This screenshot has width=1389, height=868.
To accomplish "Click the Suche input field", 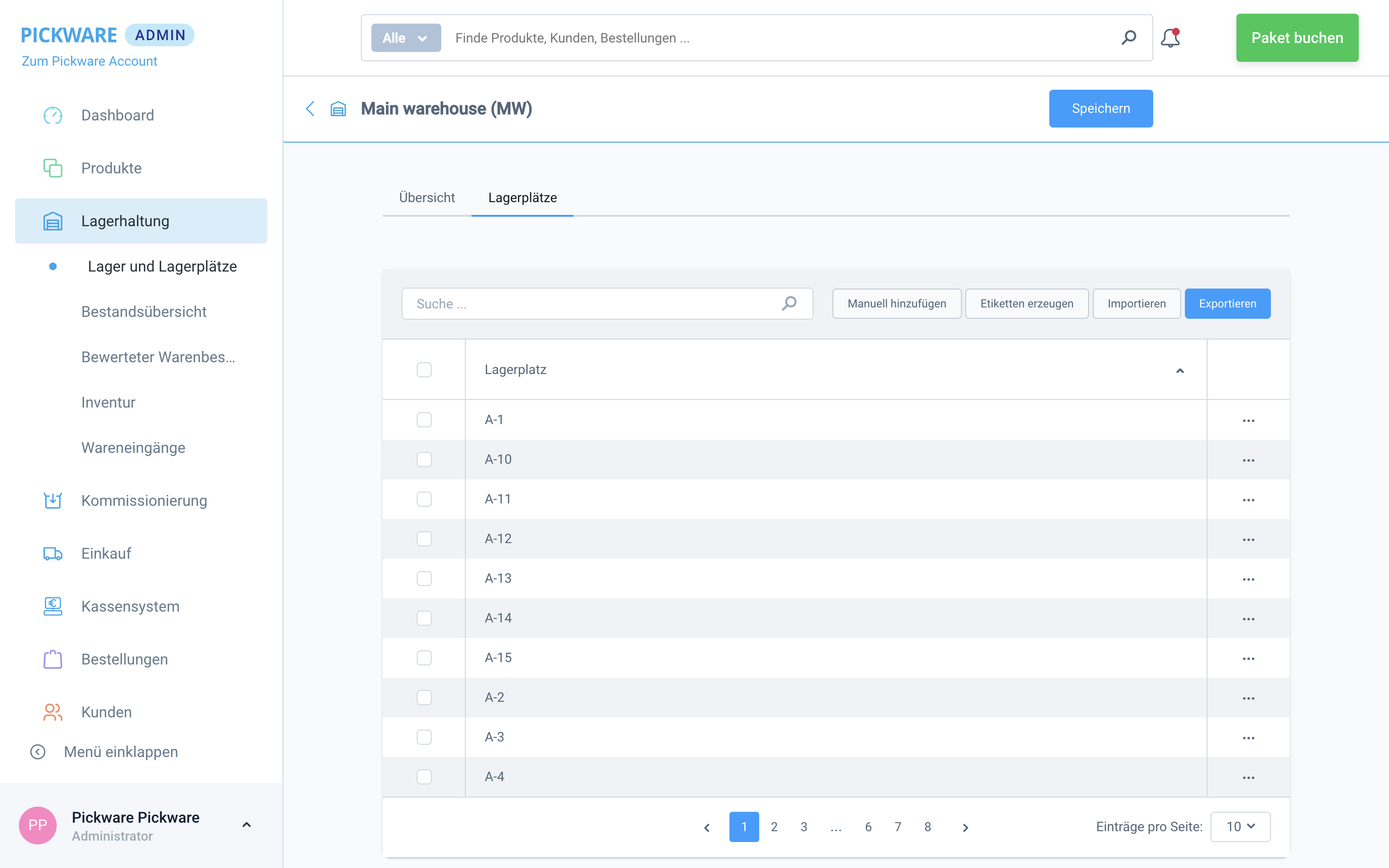I will tap(592, 304).
